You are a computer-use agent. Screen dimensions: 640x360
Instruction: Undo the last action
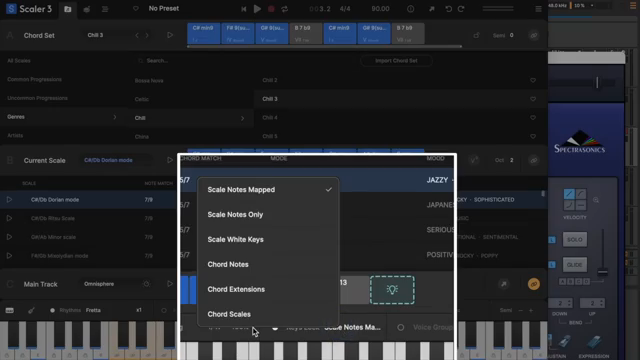[x=448, y=9]
